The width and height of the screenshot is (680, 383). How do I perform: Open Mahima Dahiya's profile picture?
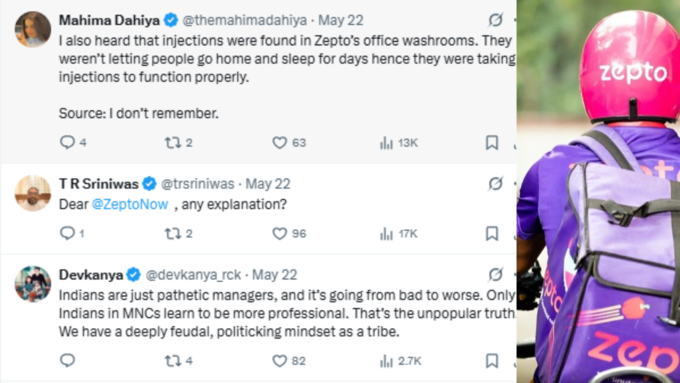[33, 29]
